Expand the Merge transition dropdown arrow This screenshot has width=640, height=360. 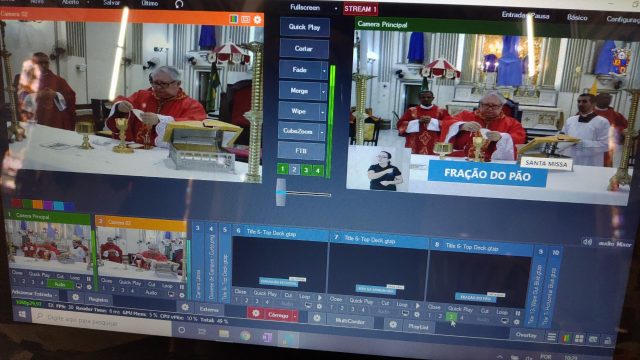(x=323, y=92)
